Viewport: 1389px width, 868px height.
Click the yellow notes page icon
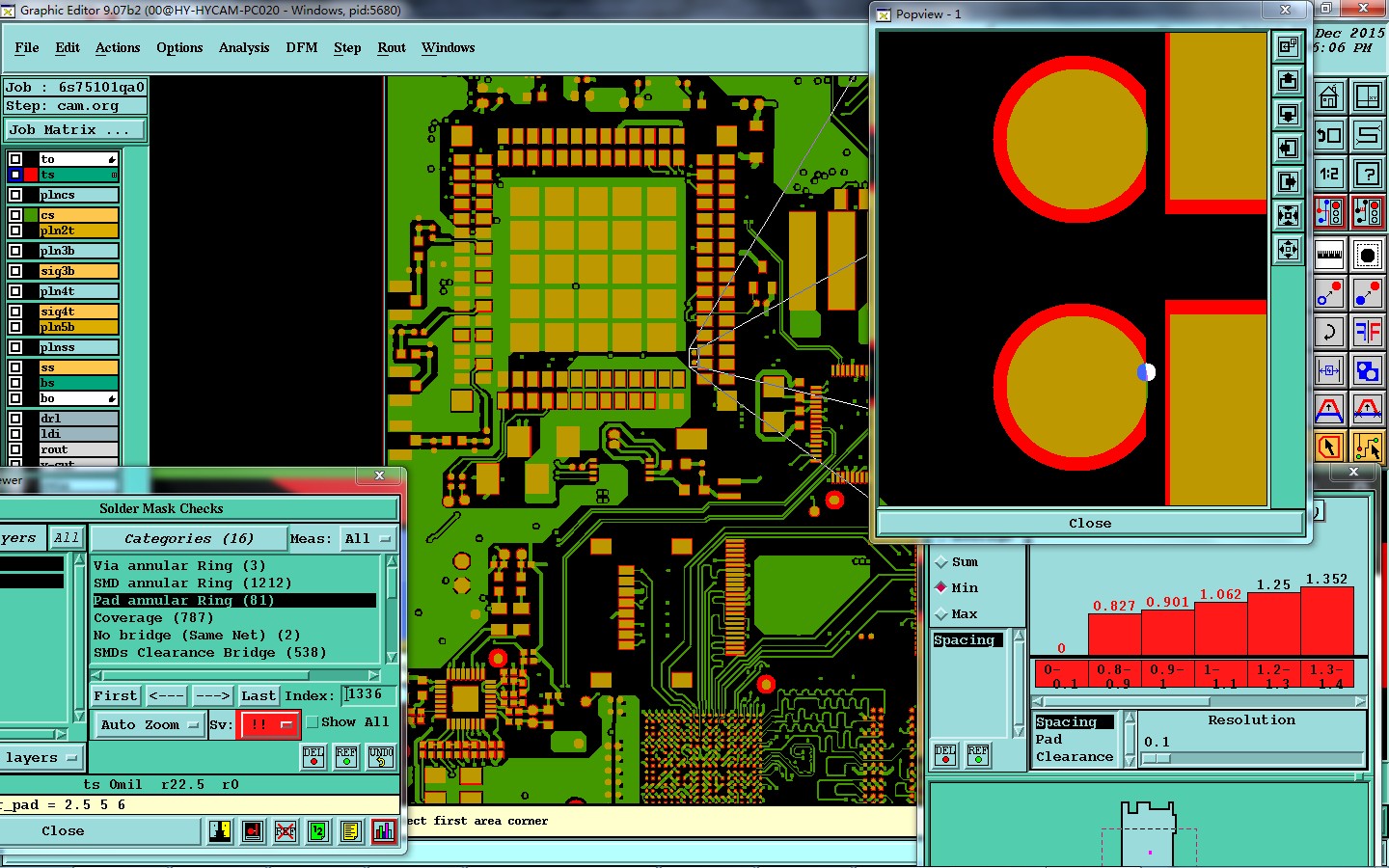click(x=351, y=831)
